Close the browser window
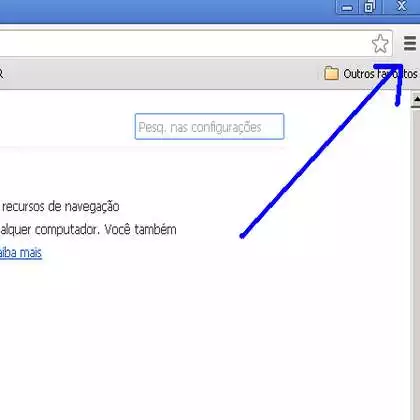The image size is (420, 420). click(401, 6)
